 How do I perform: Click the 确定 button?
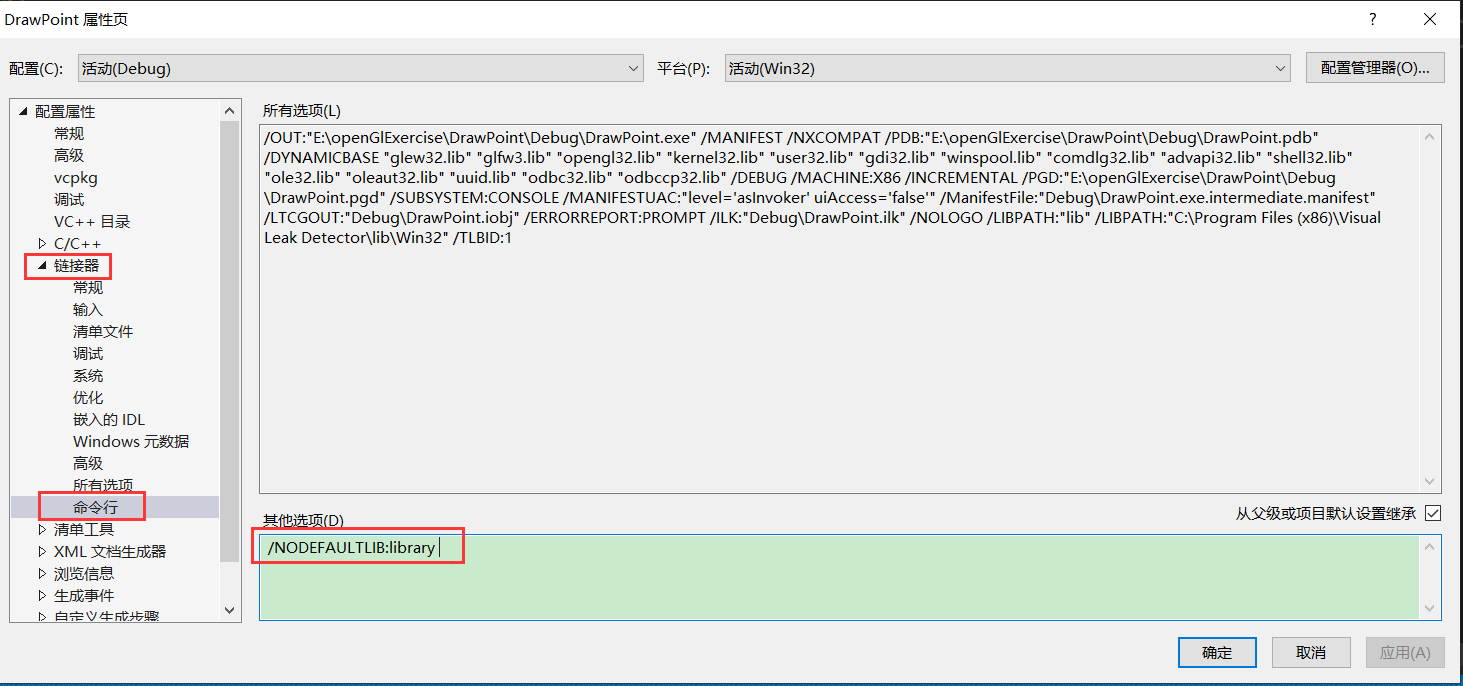(x=1217, y=652)
